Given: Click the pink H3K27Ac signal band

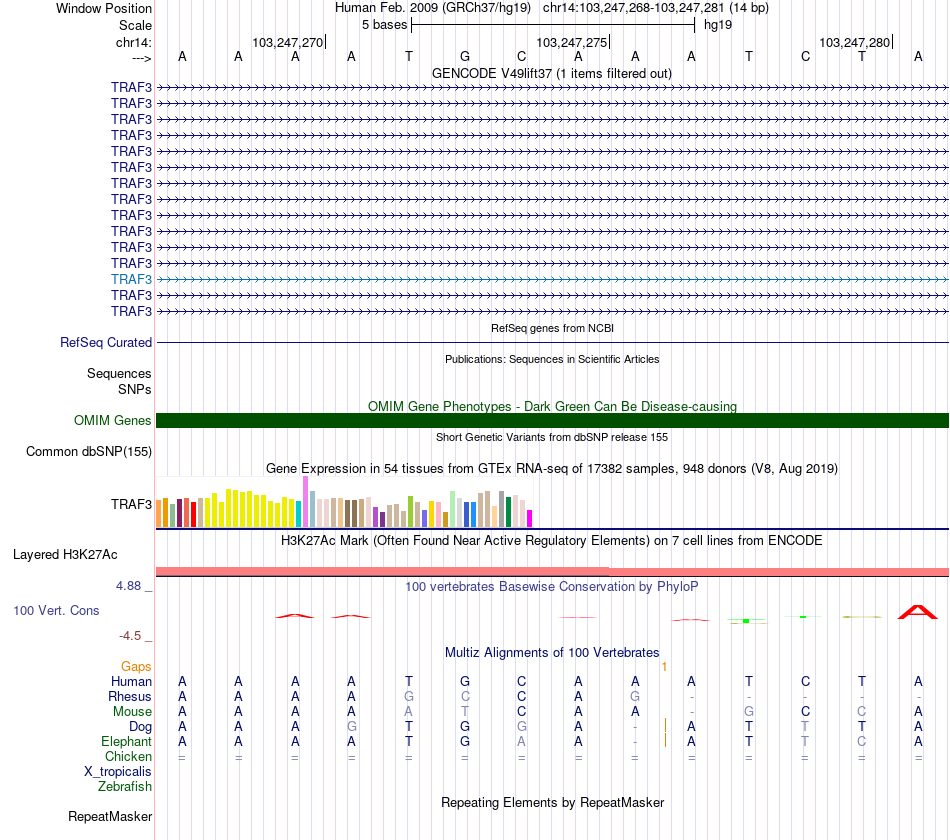Looking at the screenshot, I should click(552, 572).
